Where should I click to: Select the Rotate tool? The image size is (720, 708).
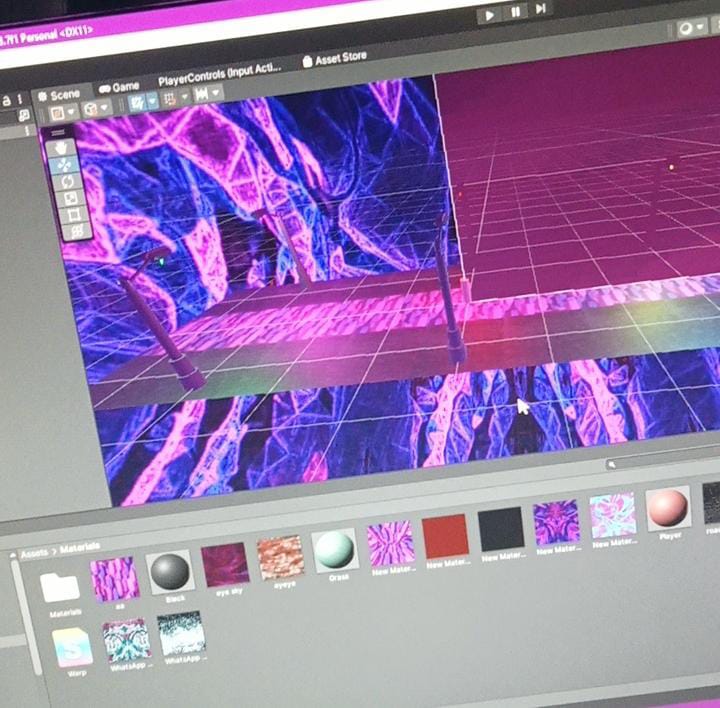(67, 182)
